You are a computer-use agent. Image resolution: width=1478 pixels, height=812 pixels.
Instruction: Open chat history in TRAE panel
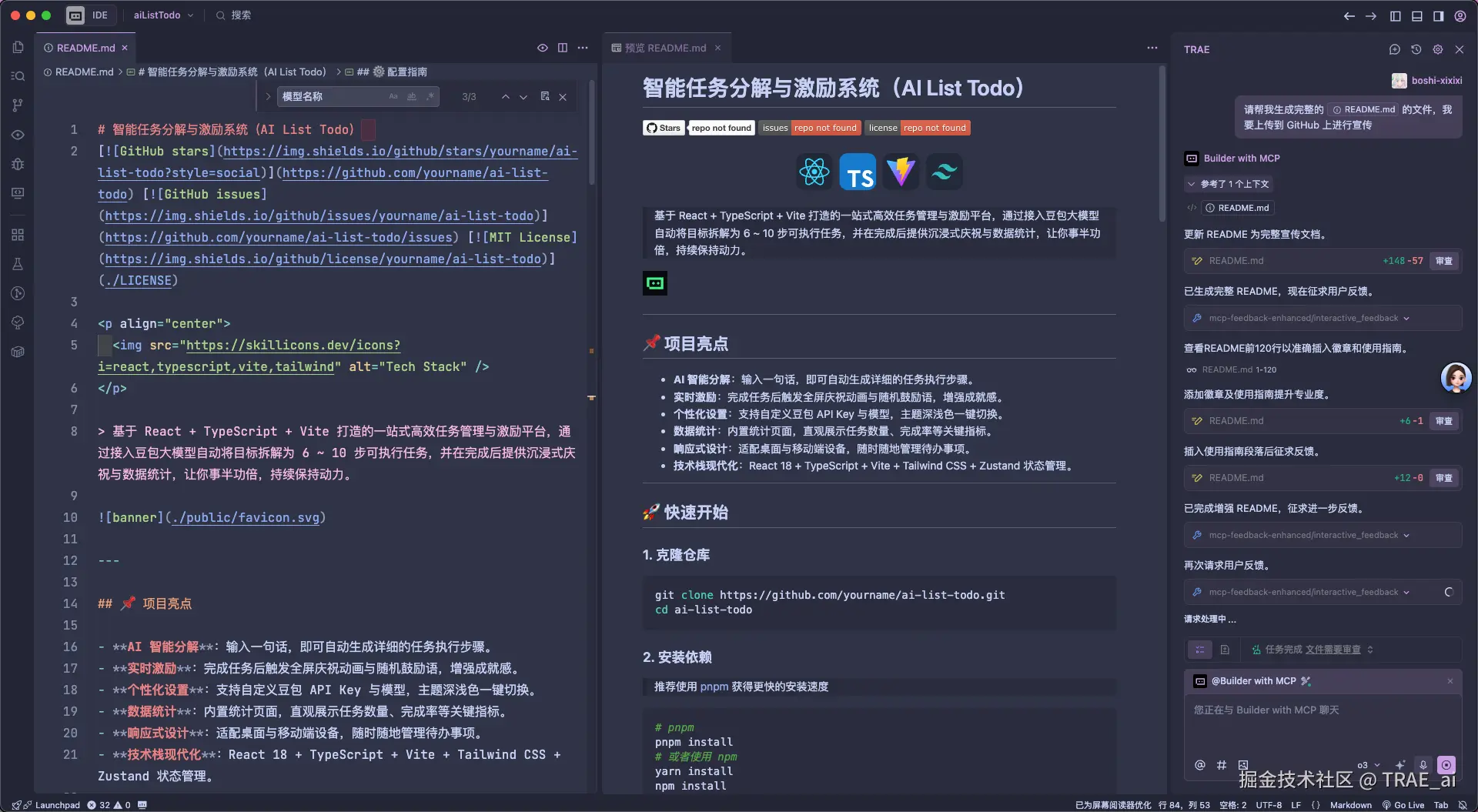pos(1416,49)
